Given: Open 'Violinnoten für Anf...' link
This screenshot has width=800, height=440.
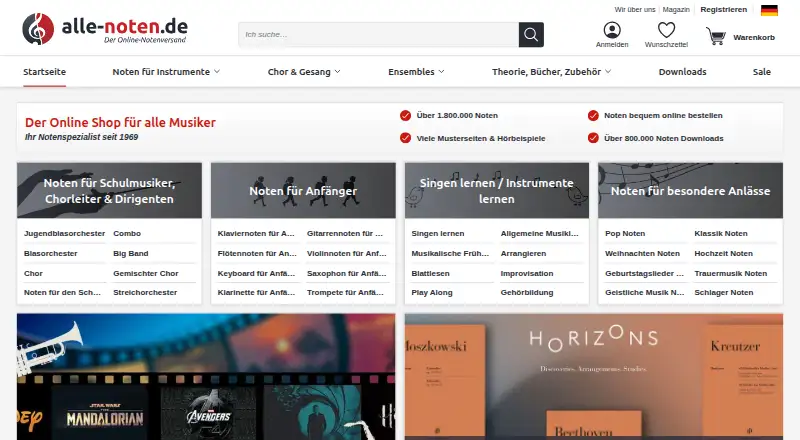Looking at the screenshot, I should click(347, 253).
